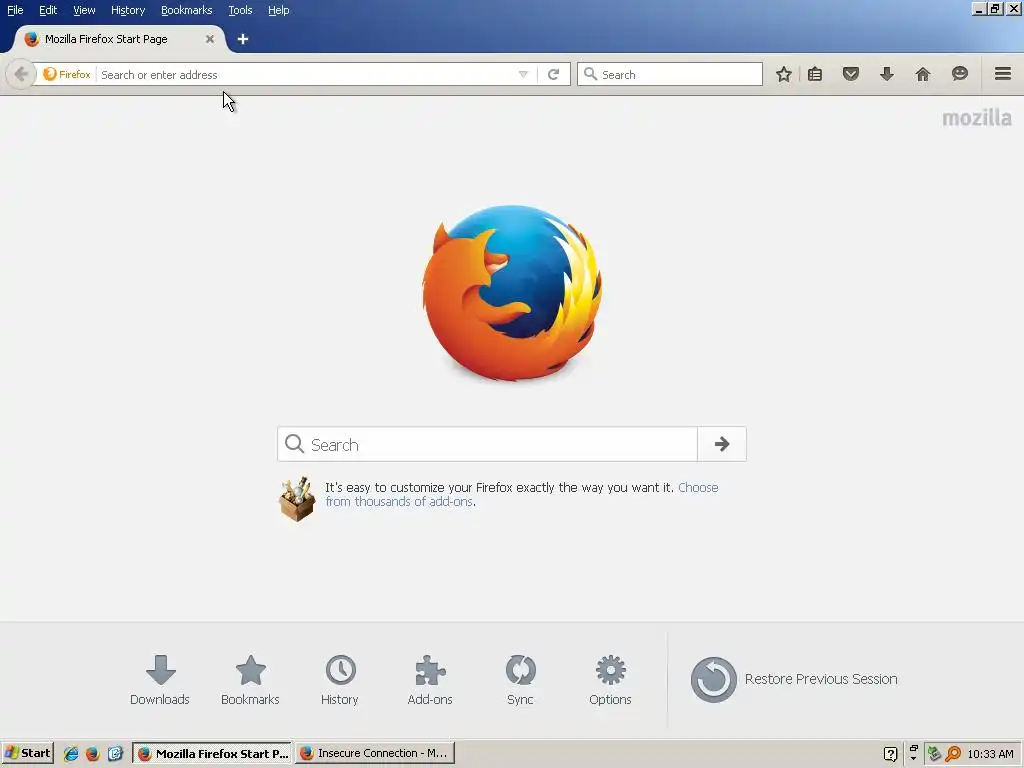The width and height of the screenshot is (1024, 768).
Task: Click the 10:33 AM clock
Action: [990, 754]
